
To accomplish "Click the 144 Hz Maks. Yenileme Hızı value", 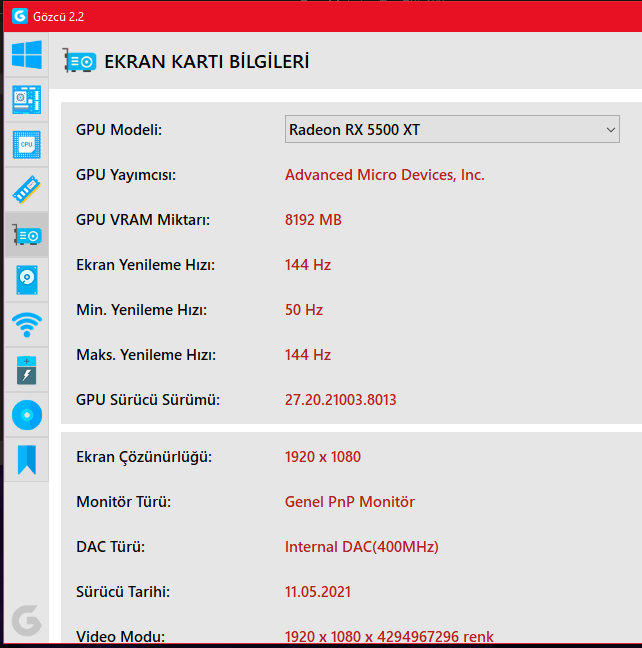I will pyautogui.click(x=308, y=355).
